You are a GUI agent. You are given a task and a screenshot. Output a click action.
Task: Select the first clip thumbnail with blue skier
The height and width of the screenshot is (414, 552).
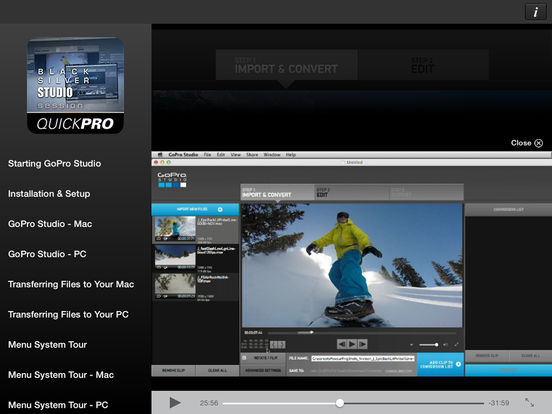[175, 228]
